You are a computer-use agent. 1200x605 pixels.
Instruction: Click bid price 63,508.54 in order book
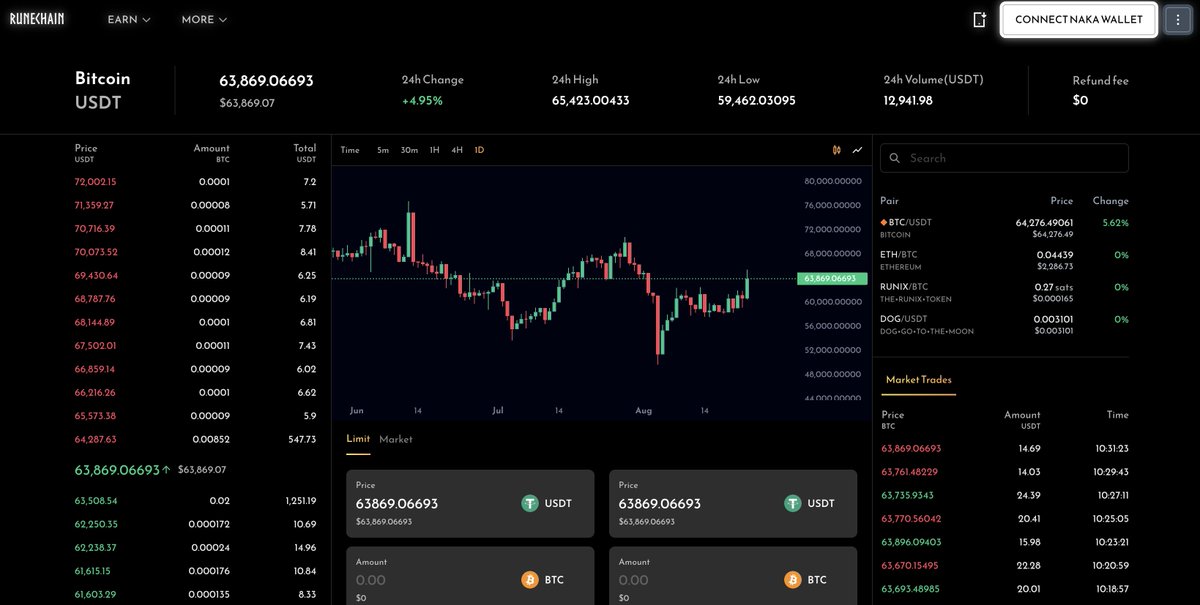[96, 501]
